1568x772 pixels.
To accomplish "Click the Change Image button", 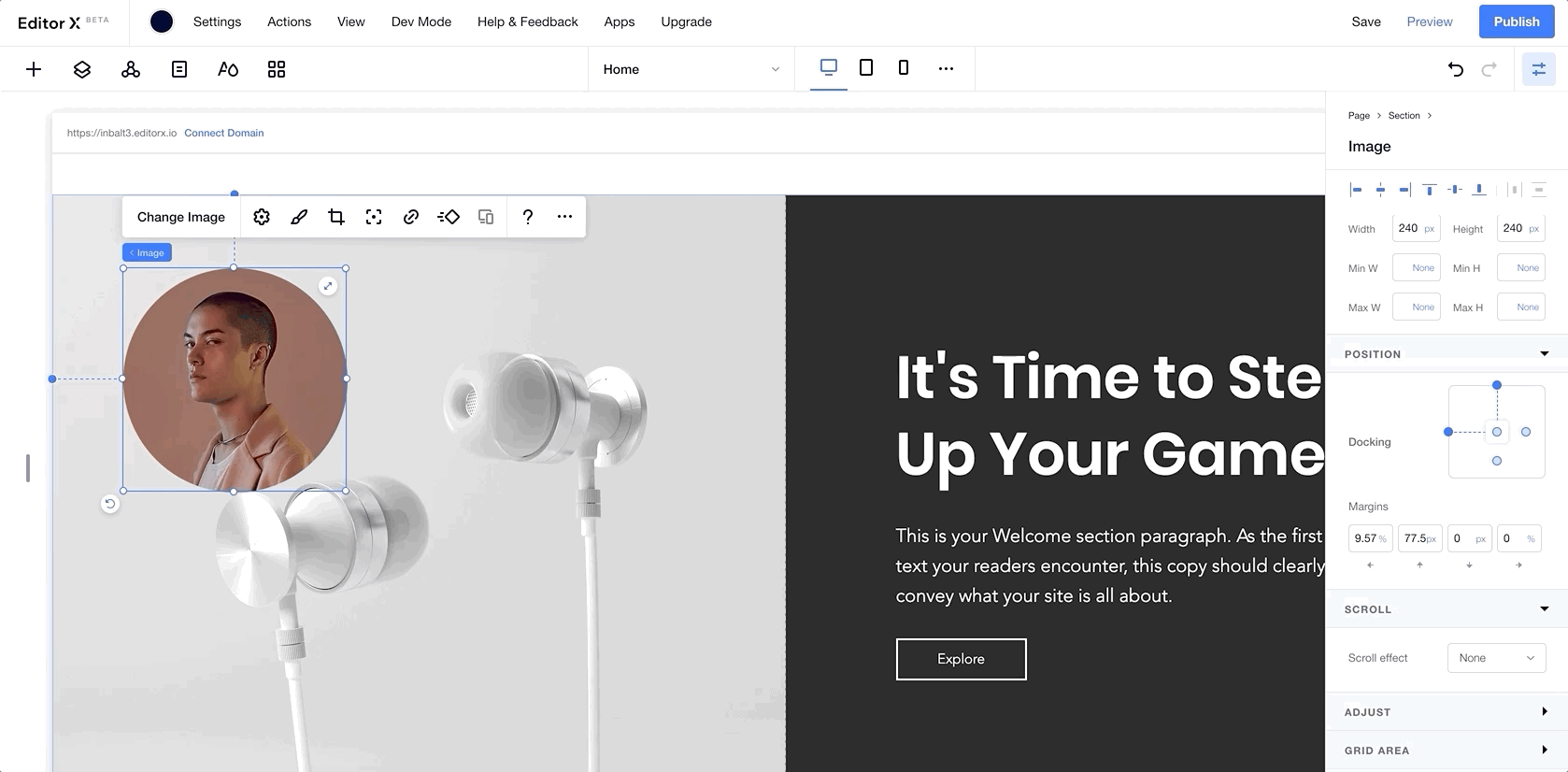I will (181, 217).
